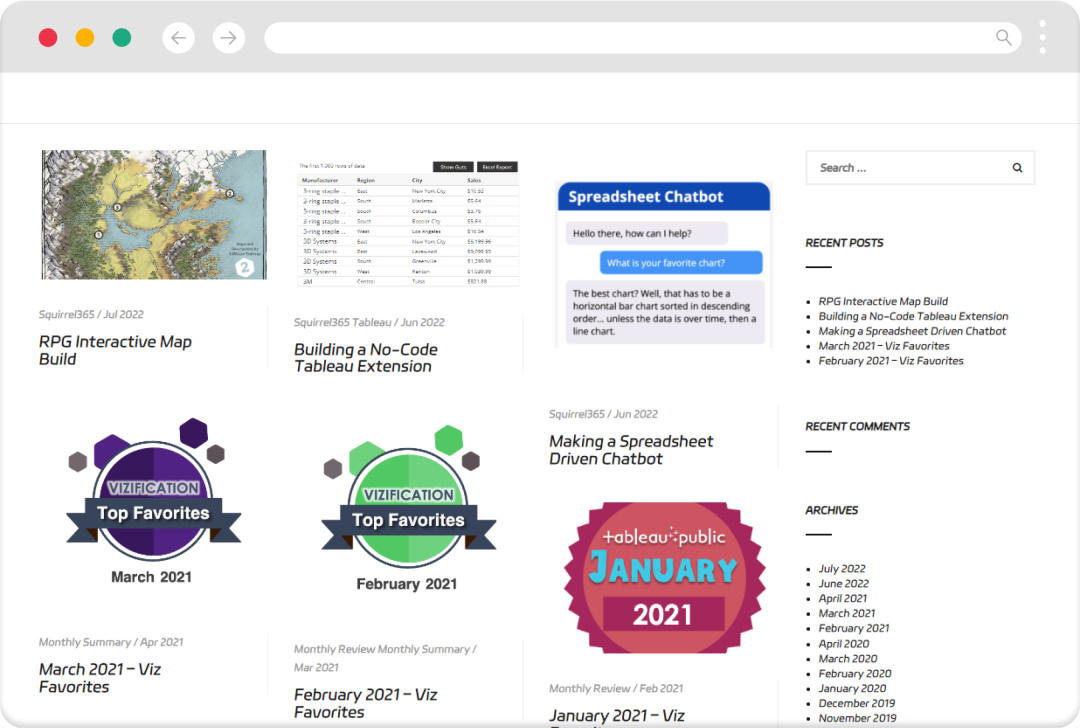1080x728 pixels.
Task: Select recent post Building a No-Code Tableau Extension
Action: coord(913,316)
